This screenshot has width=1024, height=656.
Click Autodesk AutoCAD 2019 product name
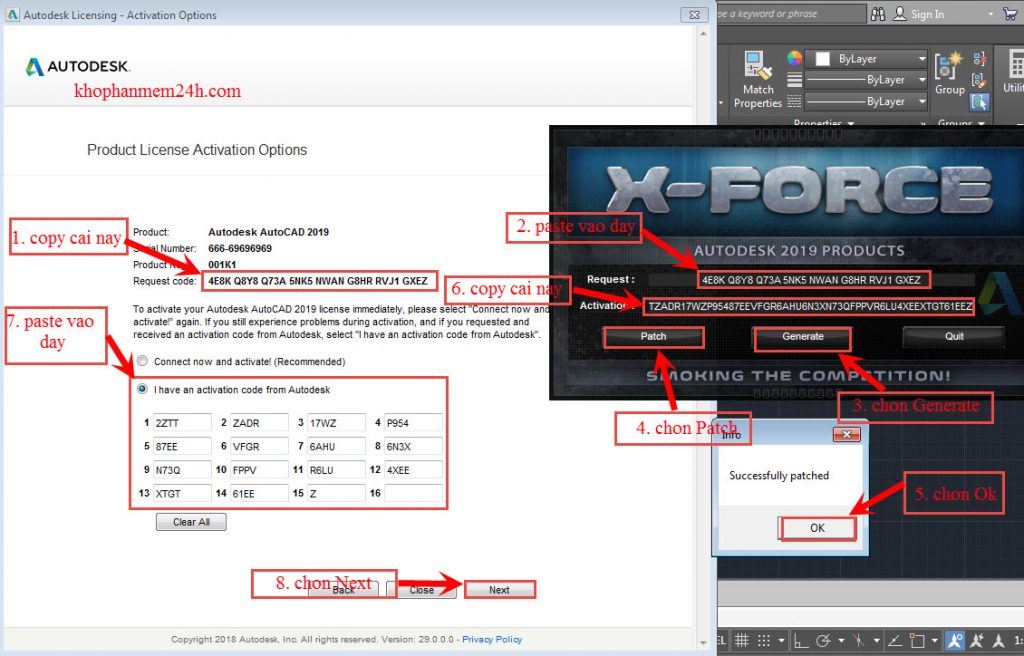[x=268, y=232]
